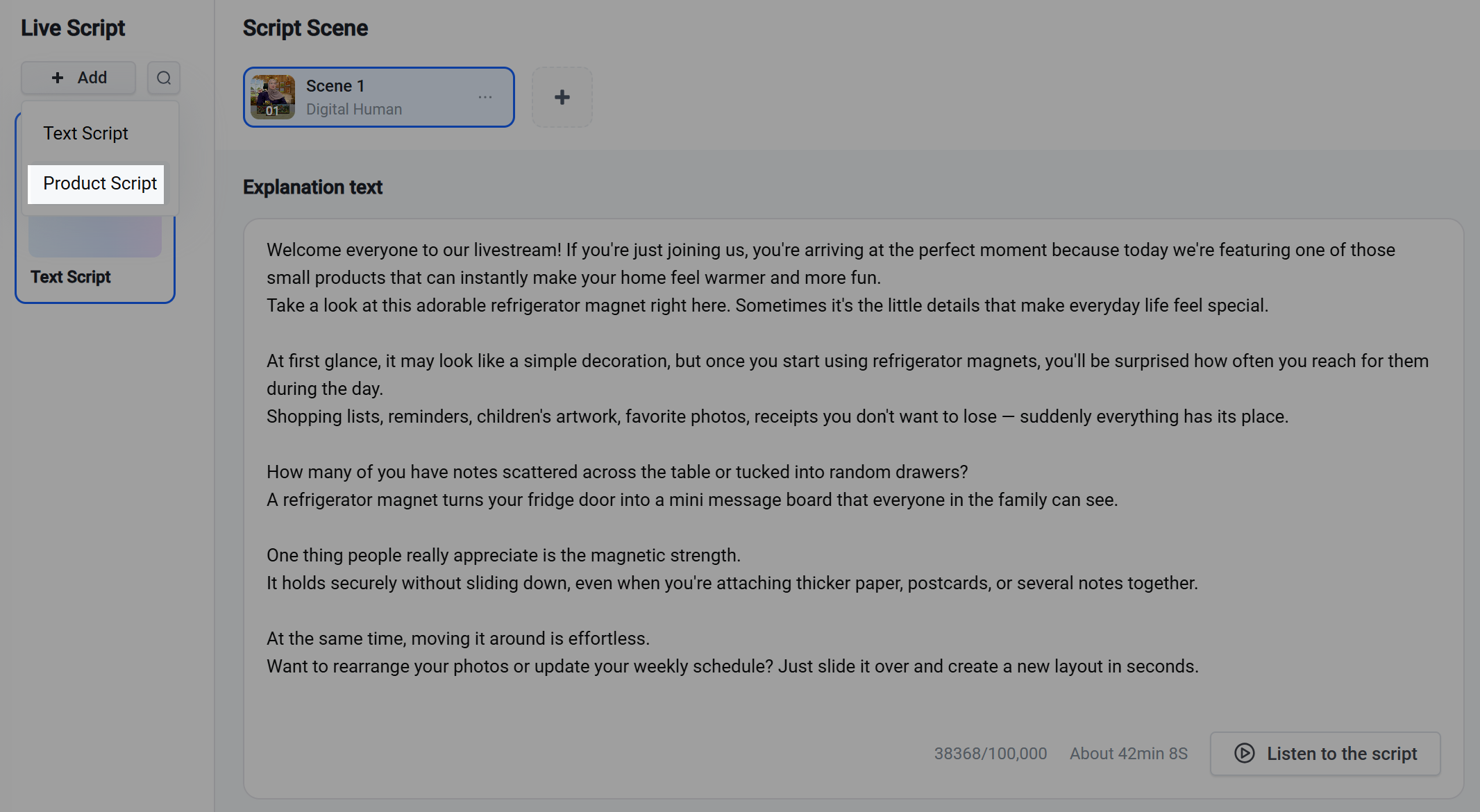Screen dimensions: 1480x812
Task: Click the Digital Human subtitle in Scene 1
Action: [x=354, y=110]
